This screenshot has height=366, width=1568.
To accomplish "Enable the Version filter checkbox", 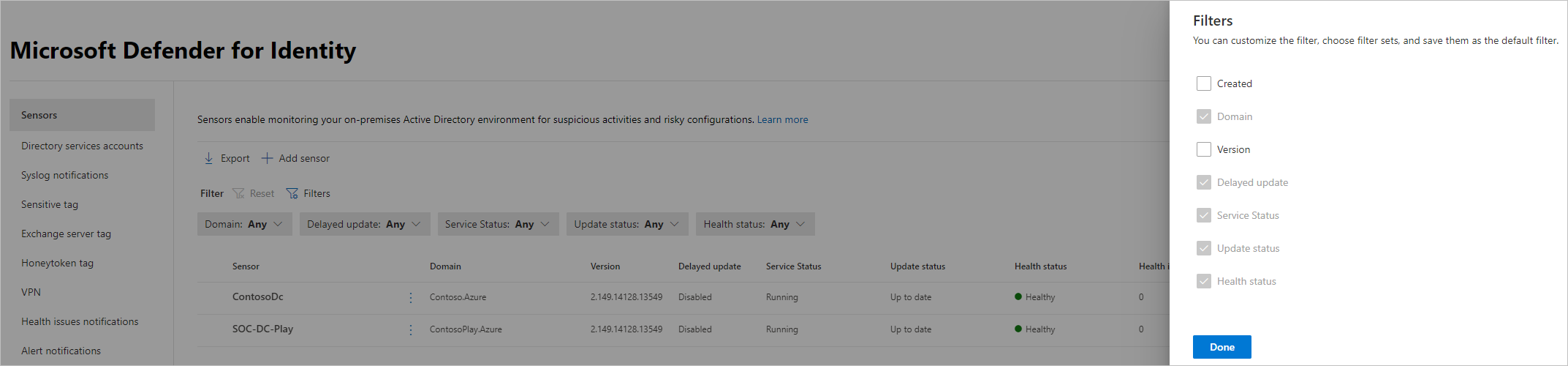I will click(x=1203, y=149).
